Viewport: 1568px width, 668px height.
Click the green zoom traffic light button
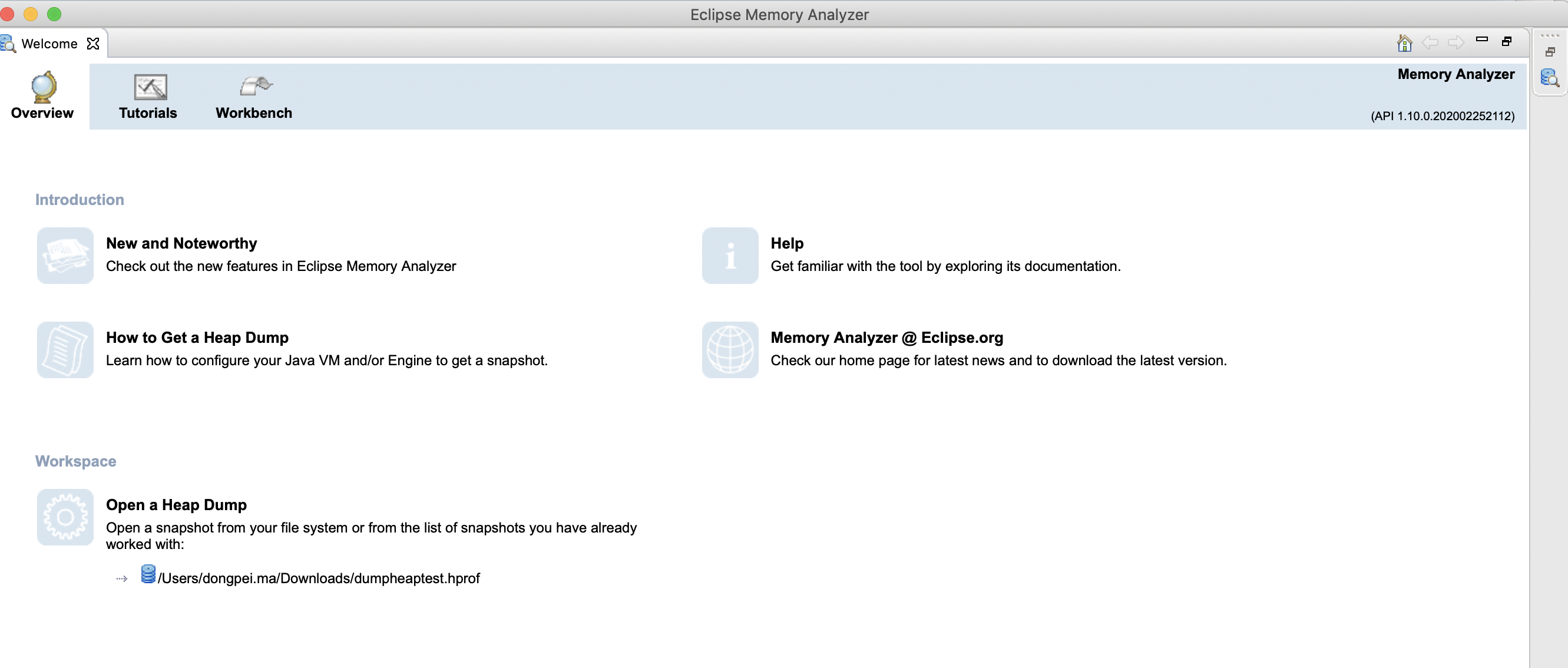coord(55,14)
